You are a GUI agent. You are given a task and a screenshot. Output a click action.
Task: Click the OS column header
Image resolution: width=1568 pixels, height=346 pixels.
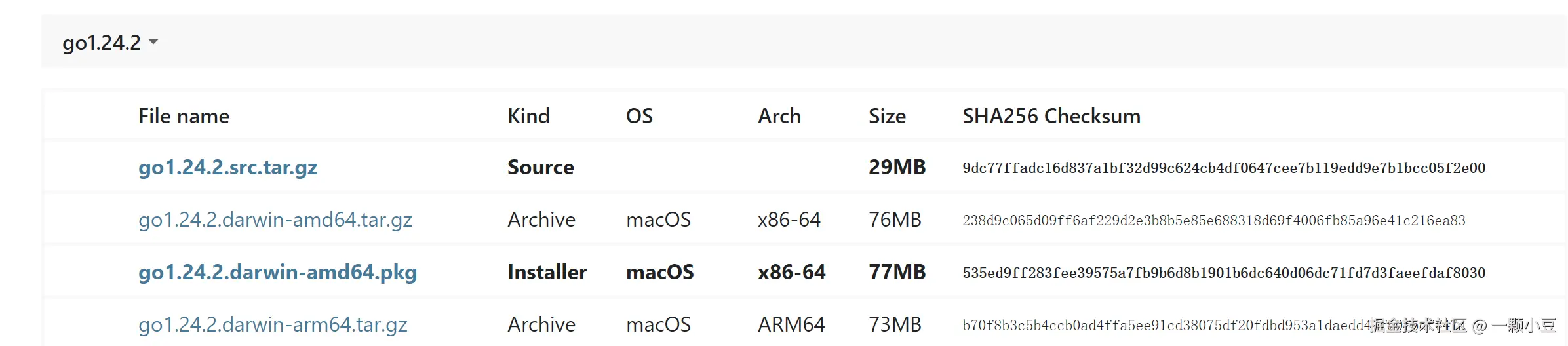[x=639, y=117]
